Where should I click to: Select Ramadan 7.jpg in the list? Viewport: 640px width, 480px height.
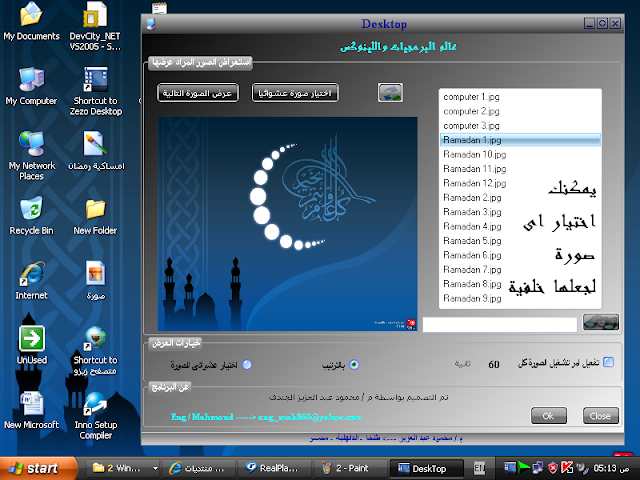(520, 270)
